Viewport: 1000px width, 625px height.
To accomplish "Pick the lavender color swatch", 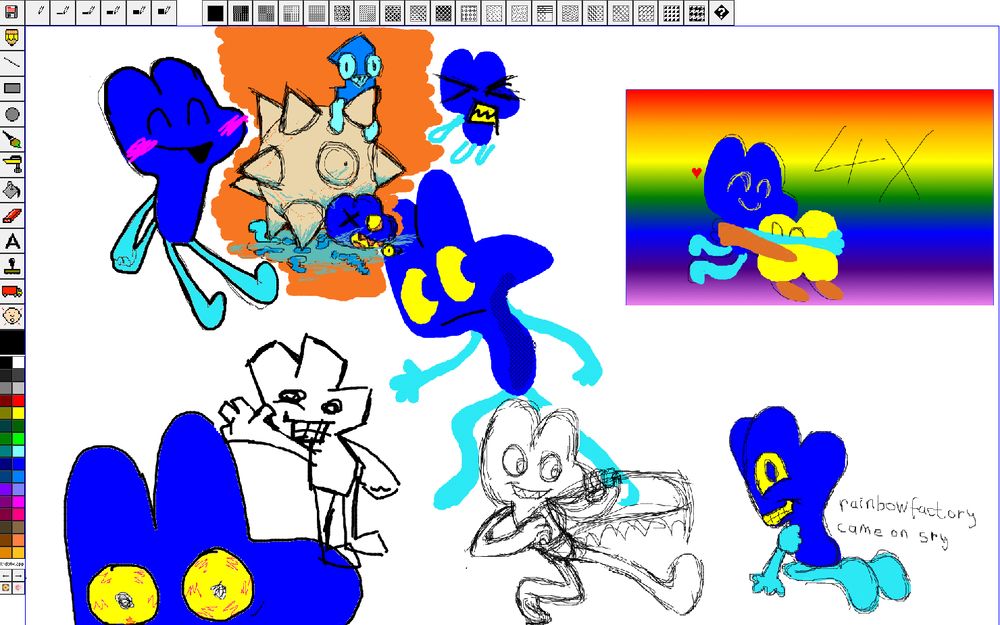I will pyautogui.click(x=18, y=490).
